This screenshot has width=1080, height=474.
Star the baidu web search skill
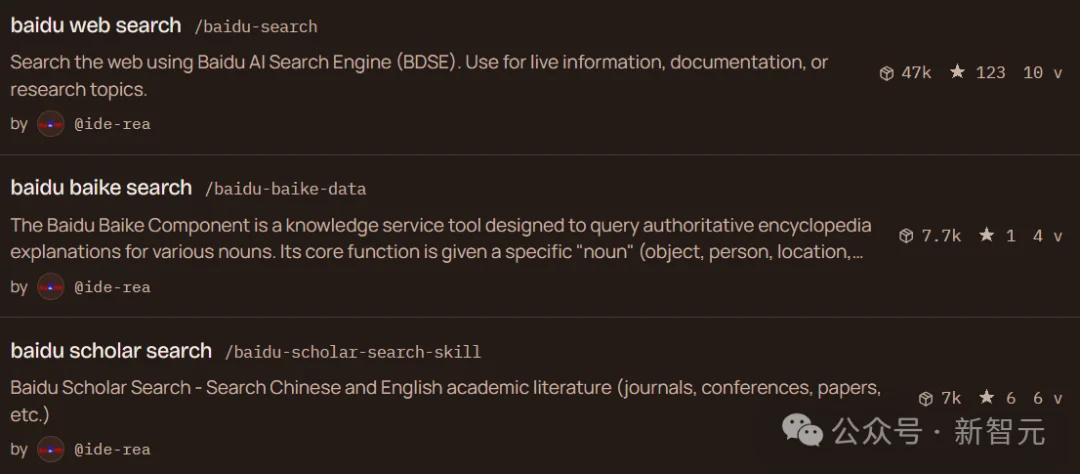pyautogui.click(x=957, y=72)
